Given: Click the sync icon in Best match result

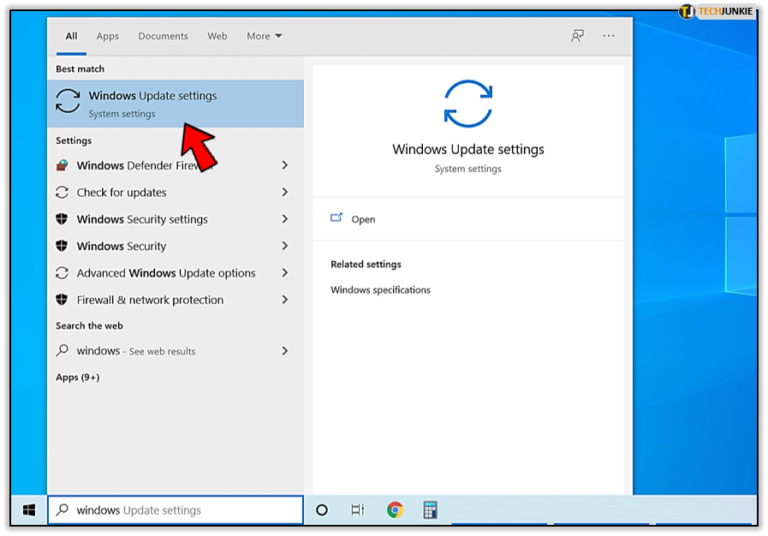Looking at the screenshot, I should (x=68, y=101).
